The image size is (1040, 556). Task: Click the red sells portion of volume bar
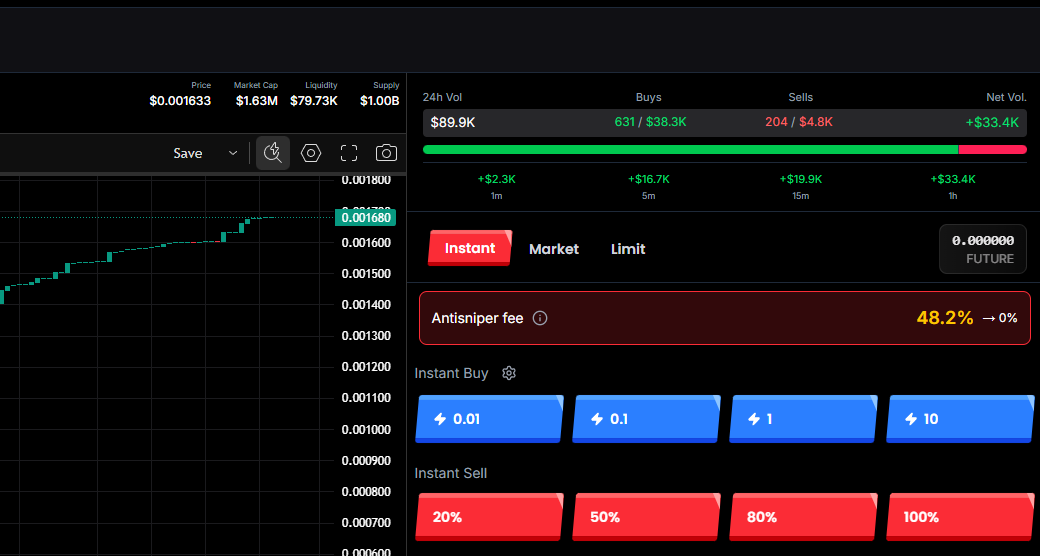tap(992, 150)
